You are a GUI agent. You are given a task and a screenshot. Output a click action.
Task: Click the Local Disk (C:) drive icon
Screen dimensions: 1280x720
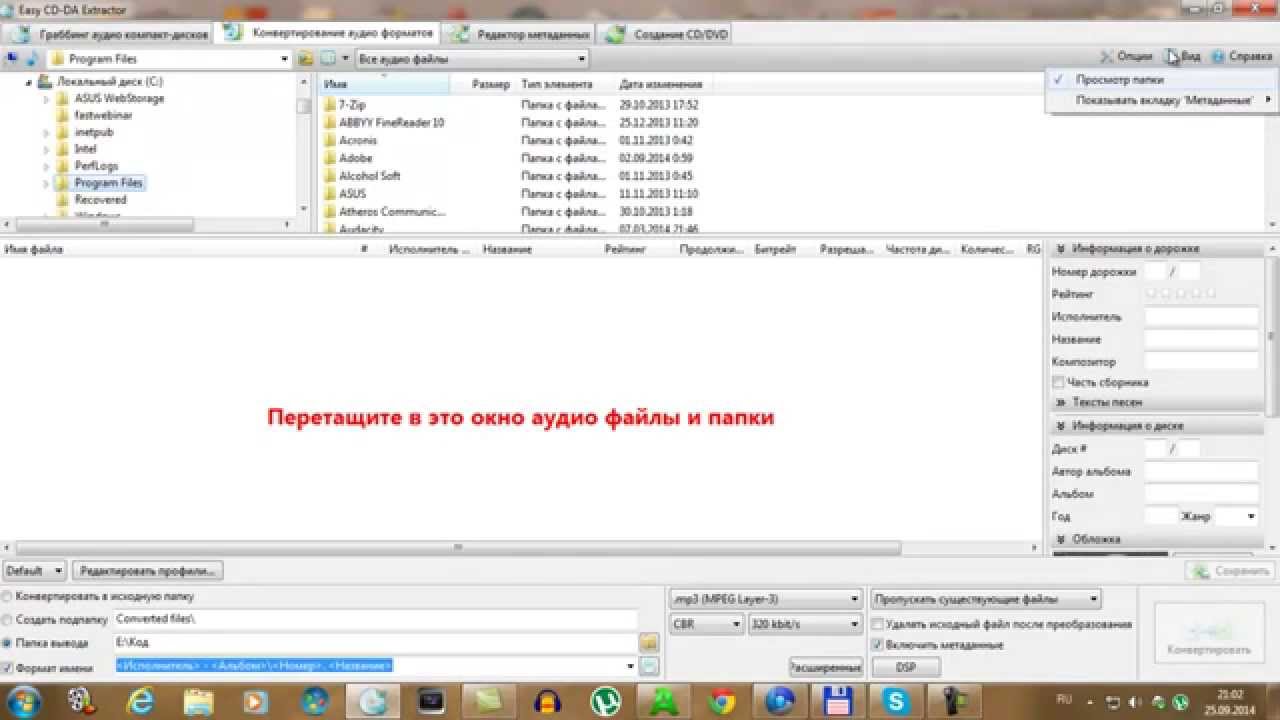[x=45, y=82]
